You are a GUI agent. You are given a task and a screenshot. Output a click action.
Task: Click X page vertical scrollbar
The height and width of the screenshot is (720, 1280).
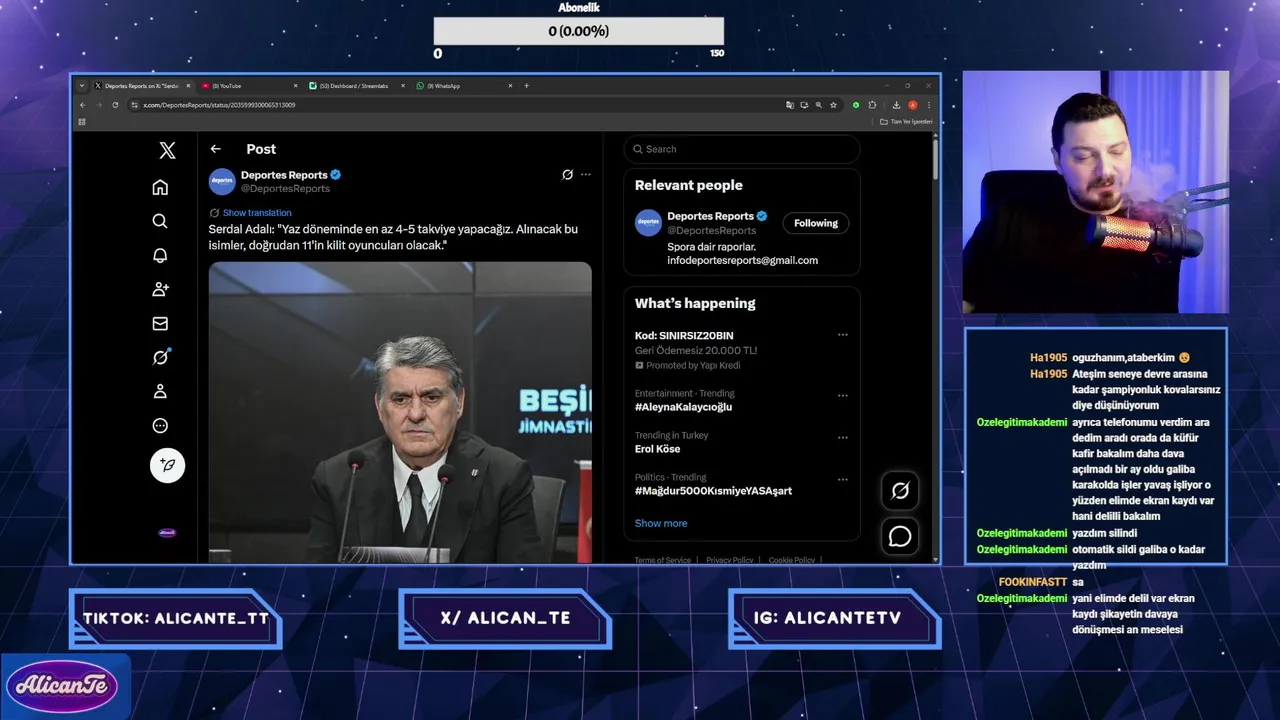tap(935, 160)
